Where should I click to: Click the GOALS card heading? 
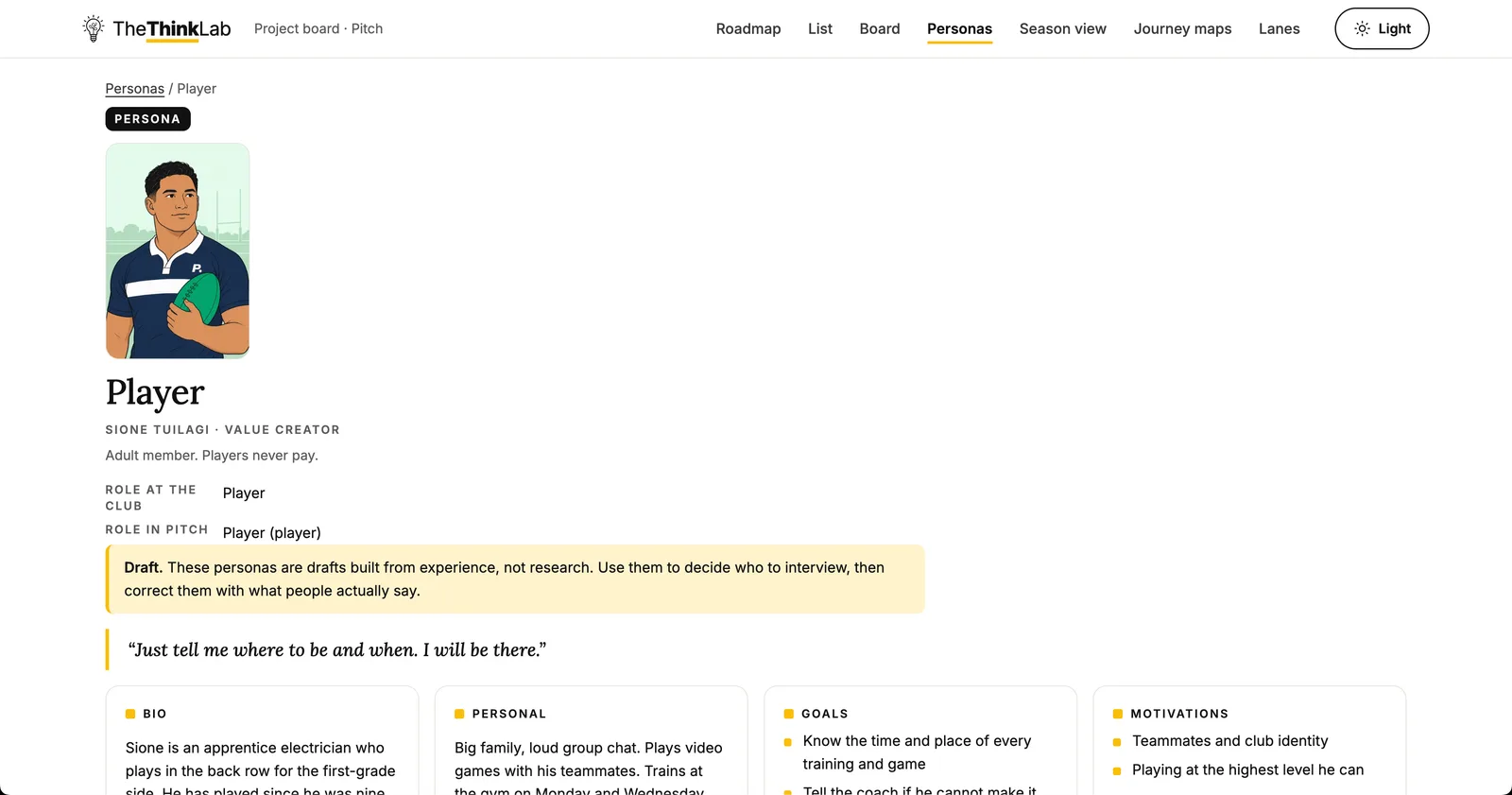tap(825, 714)
